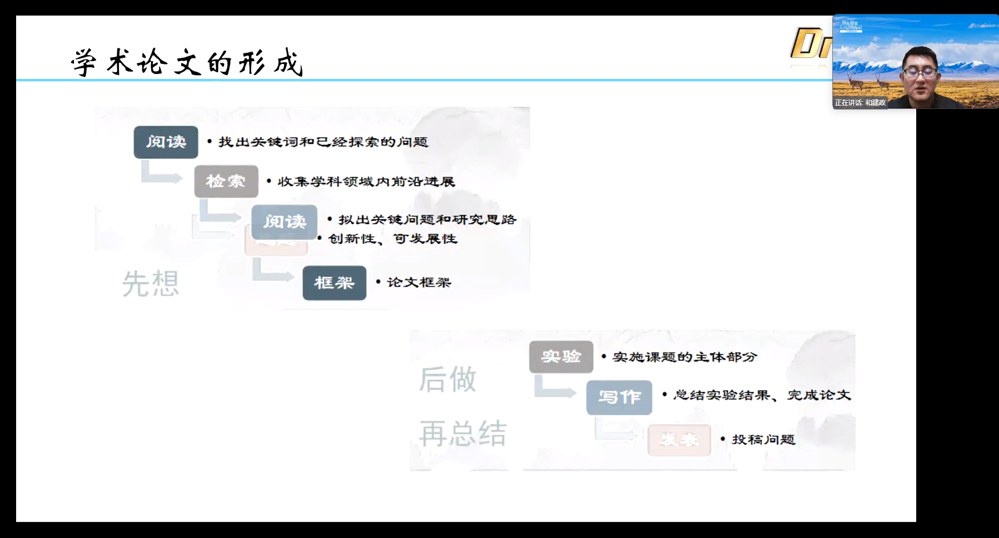Click the 先想 label
The image size is (999, 538).
150,284
